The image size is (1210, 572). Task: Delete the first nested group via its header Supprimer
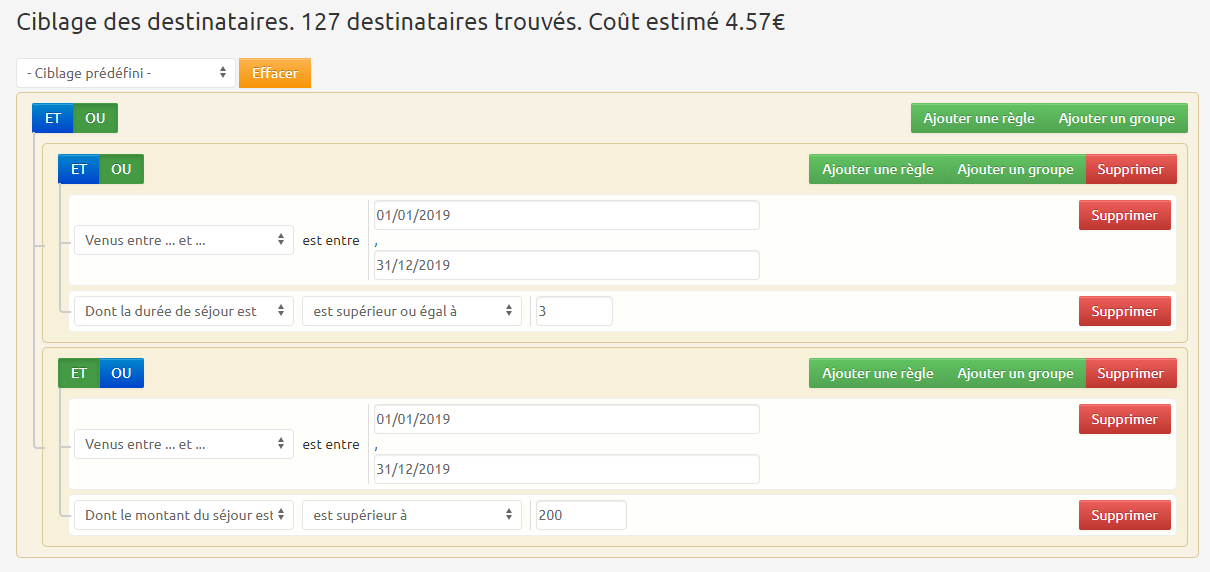(1130, 169)
